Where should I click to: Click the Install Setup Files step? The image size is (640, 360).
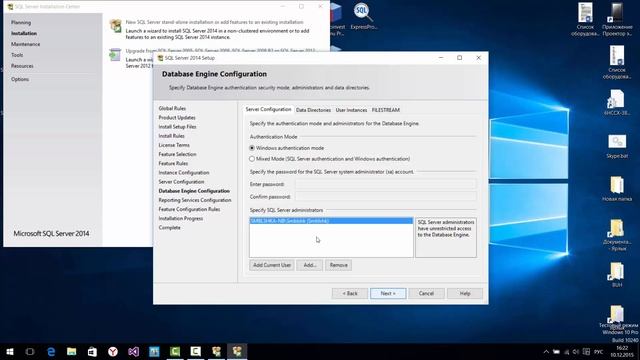coord(177,127)
